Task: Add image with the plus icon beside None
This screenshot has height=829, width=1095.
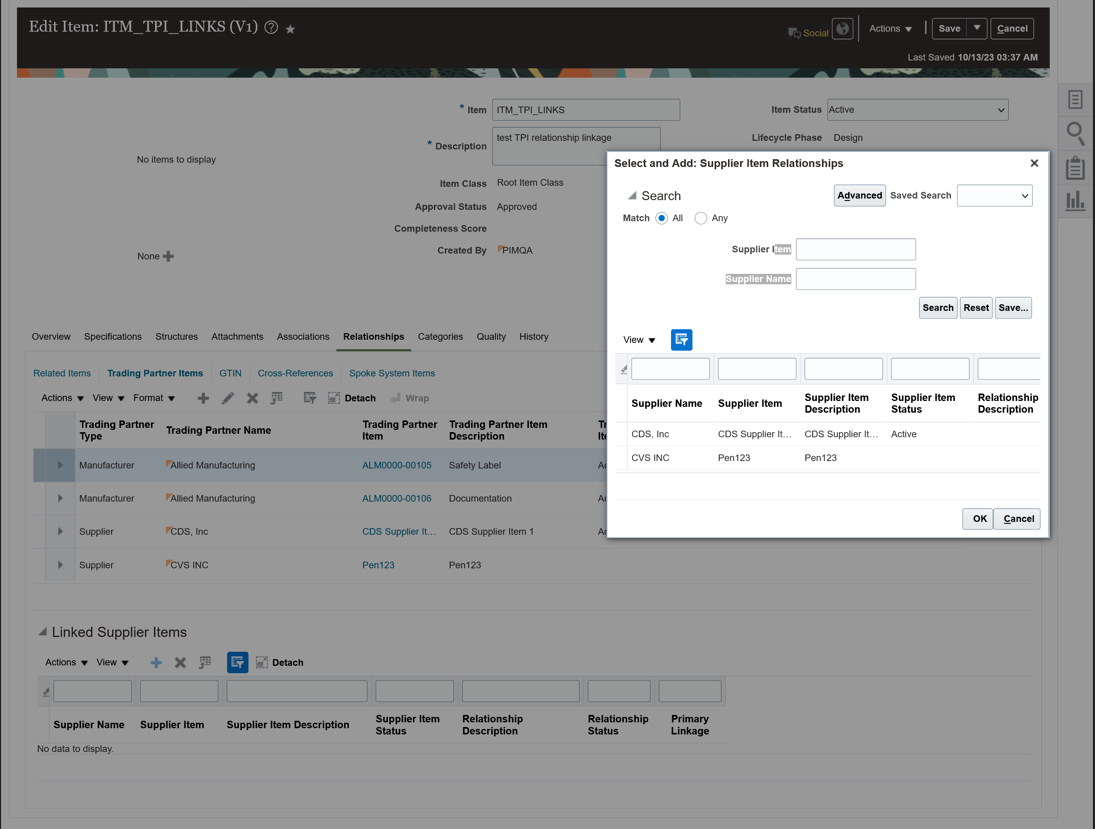Action: click(x=168, y=256)
